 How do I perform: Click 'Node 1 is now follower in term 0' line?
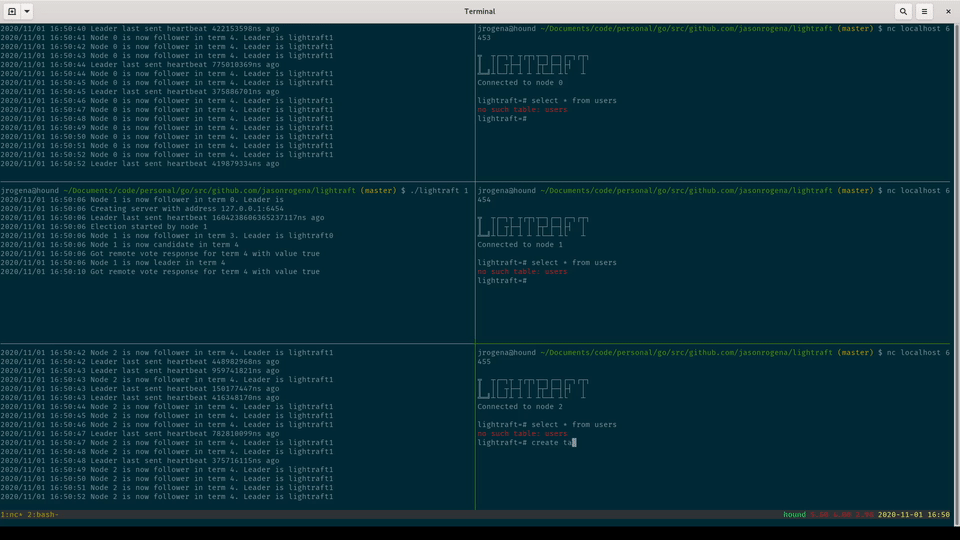142,200
